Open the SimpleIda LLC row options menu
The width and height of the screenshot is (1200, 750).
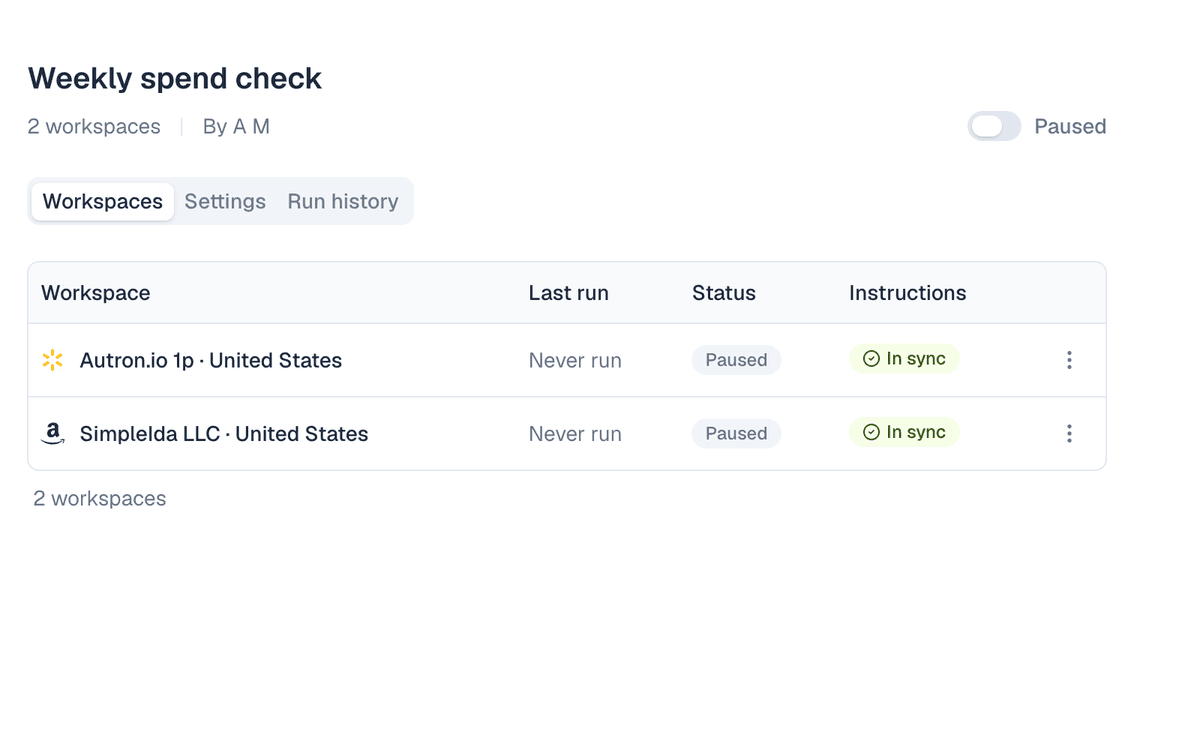pos(1069,434)
